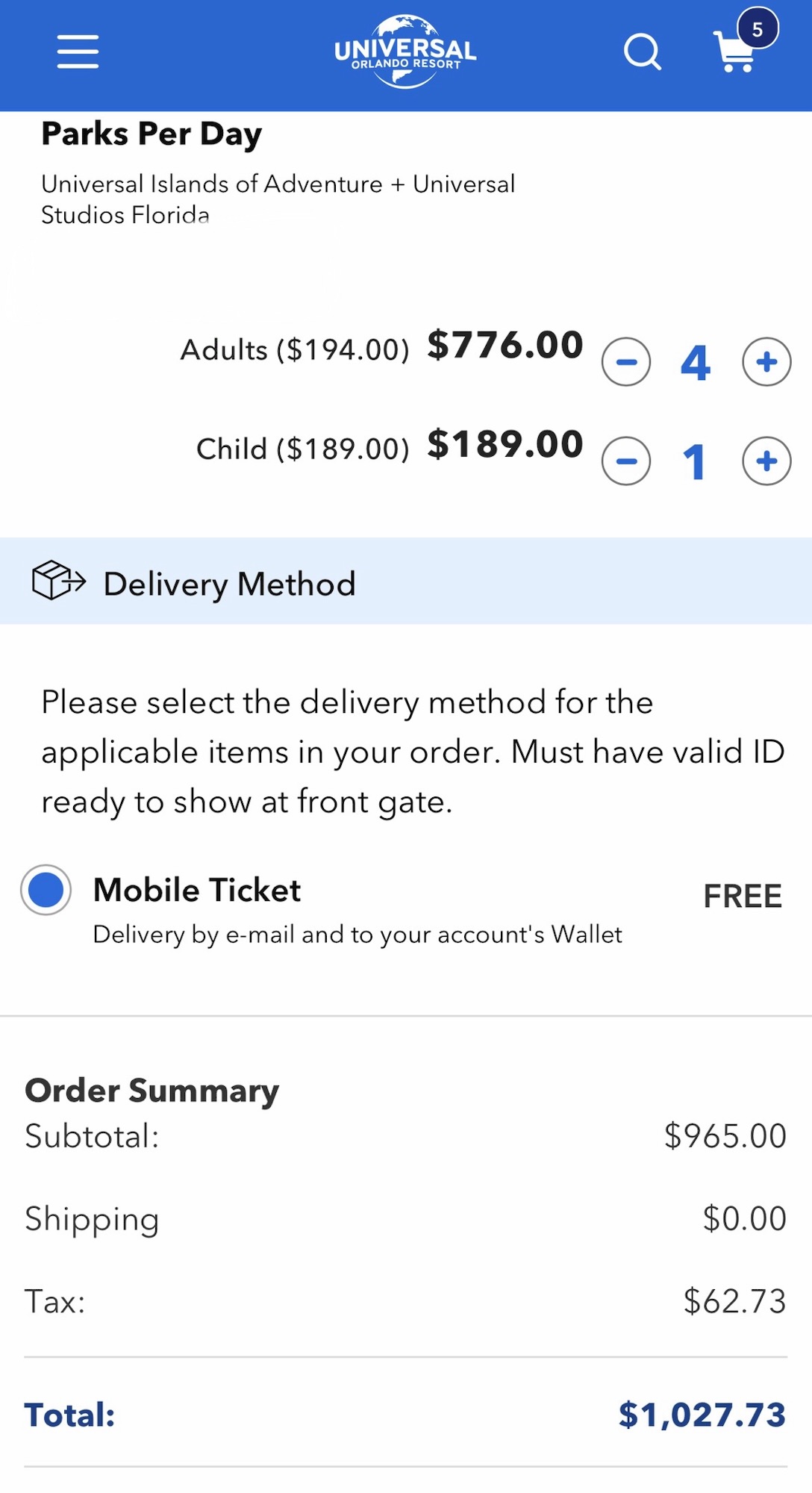Image resolution: width=812 pixels, height=1493 pixels.
Task: Click the Child quantity number 1
Action: coord(695,462)
